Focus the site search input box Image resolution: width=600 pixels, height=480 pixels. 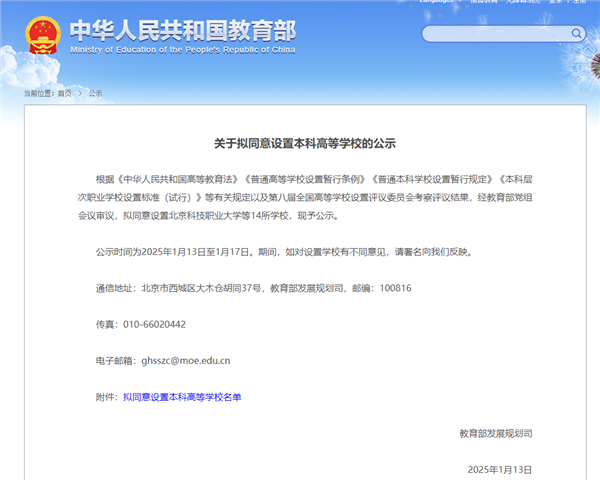pyautogui.click(x=490, y=35)
